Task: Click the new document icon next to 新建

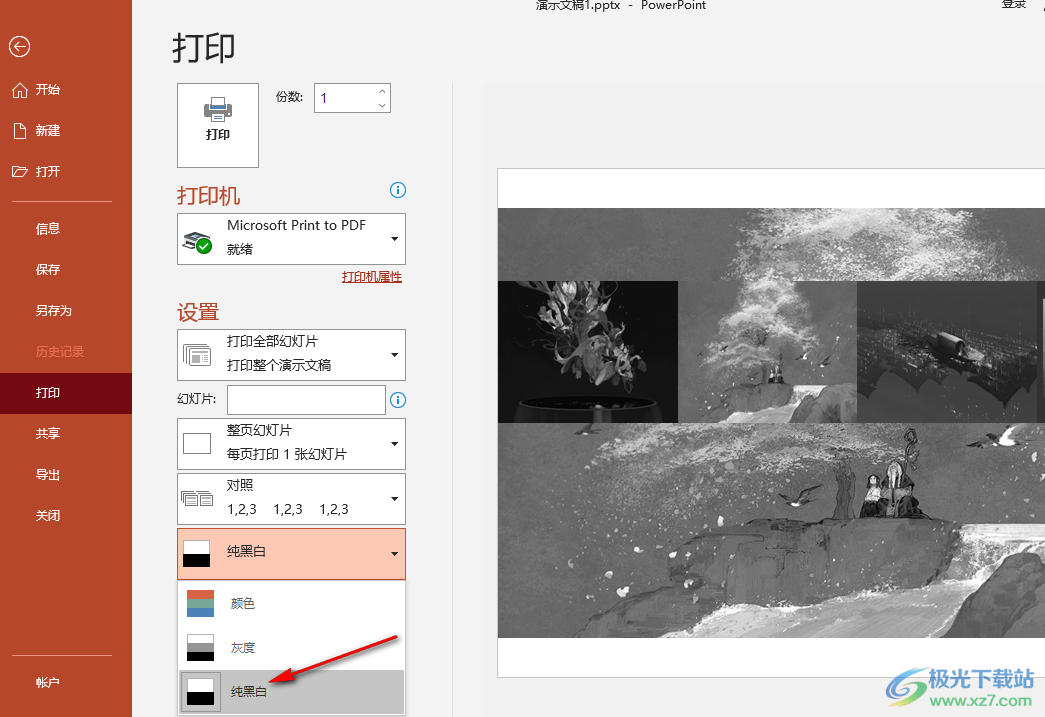Action: (20, 131)
